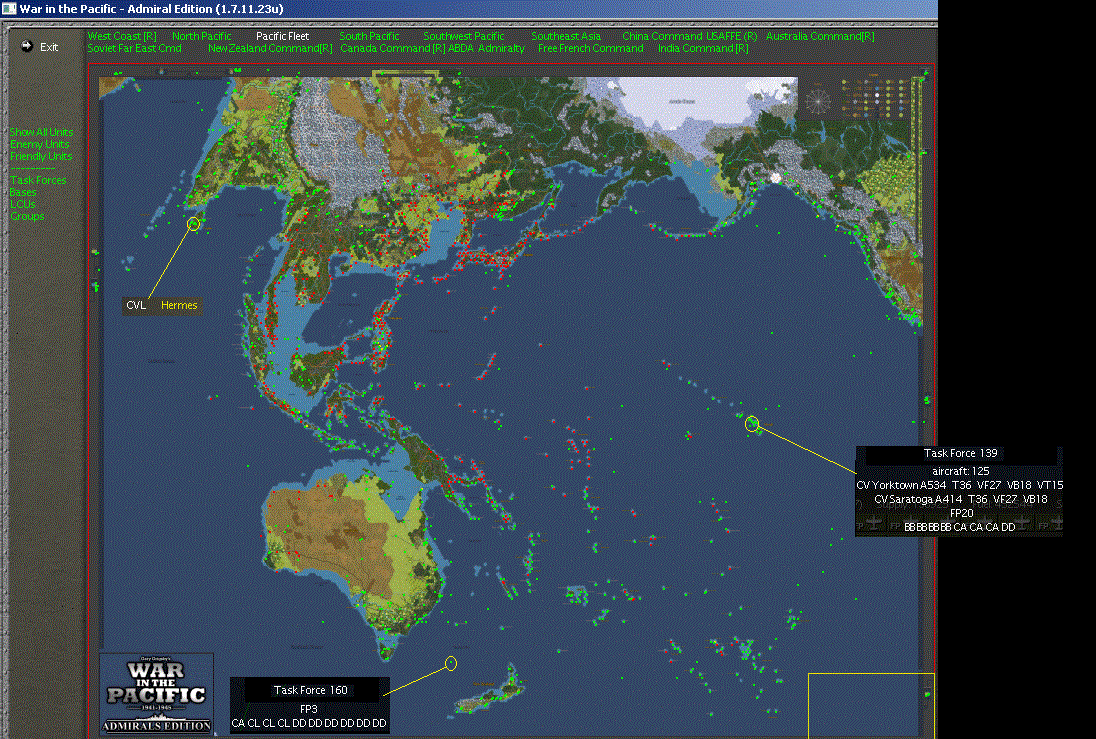Show only Friendly Units
The height and width of the screenshot is (739, 1096).
point(41,156)
